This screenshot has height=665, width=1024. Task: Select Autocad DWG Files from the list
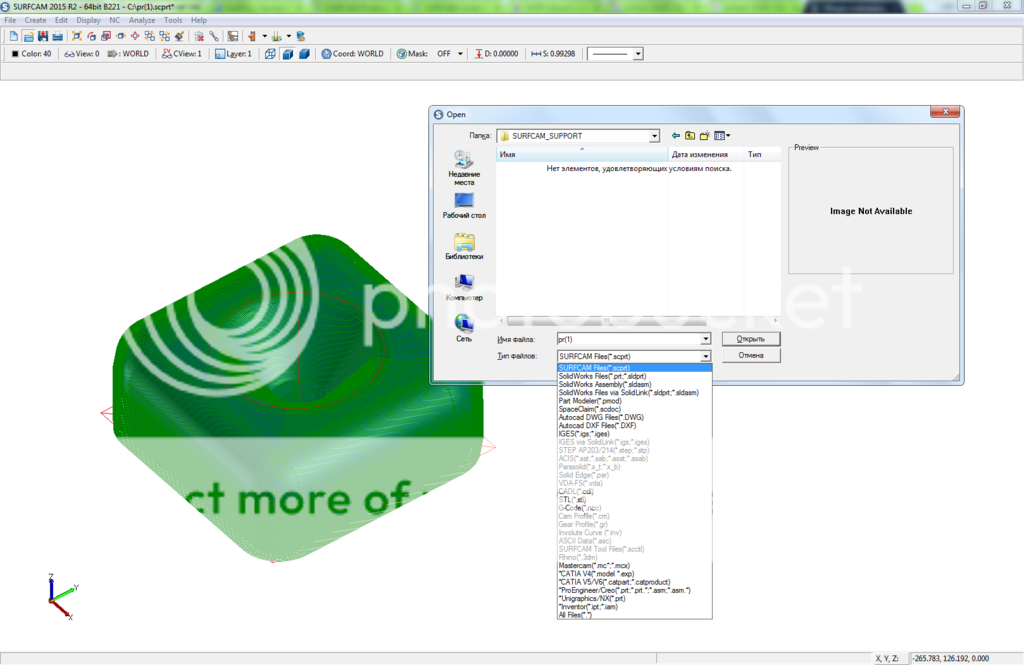click(x=601, y=417)
